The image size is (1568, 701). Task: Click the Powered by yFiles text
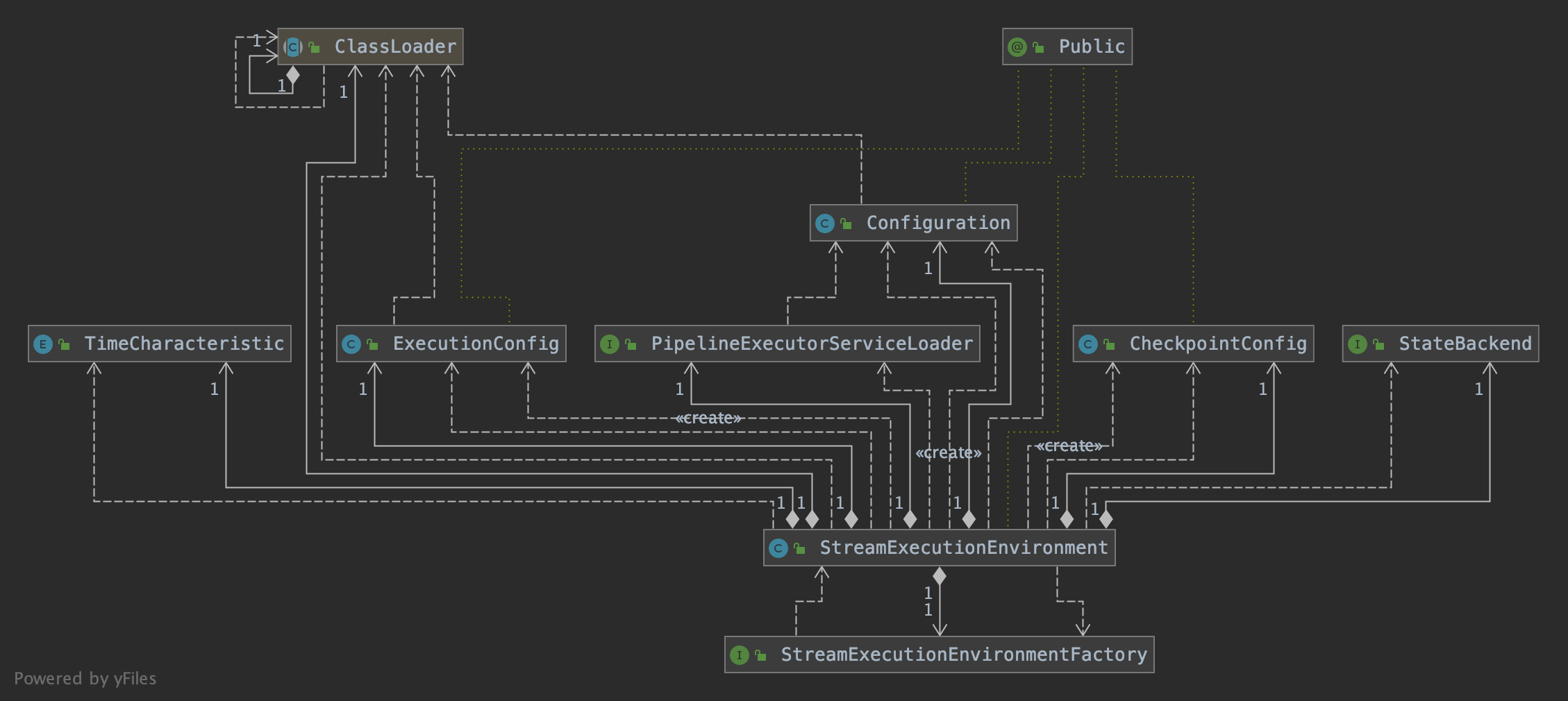tap(85, 678)
